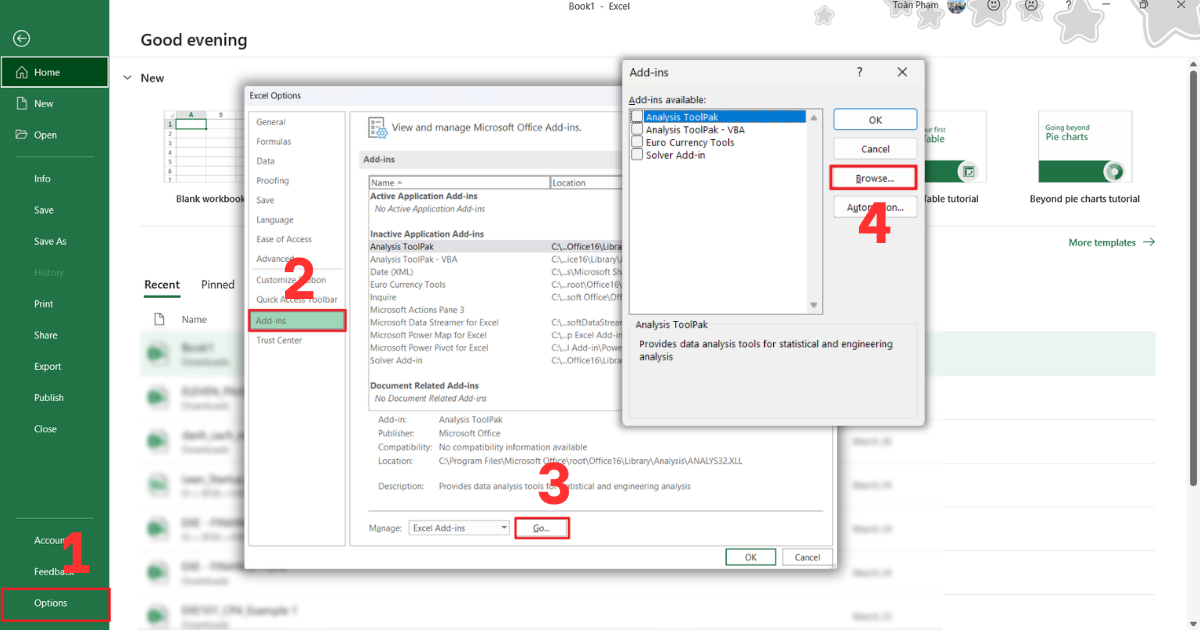Image resolution: width=1200 pixels, height=630 pixels.
Task: Click the Office Add-ins gear icon in Excel Options
Action: (378, 127)
